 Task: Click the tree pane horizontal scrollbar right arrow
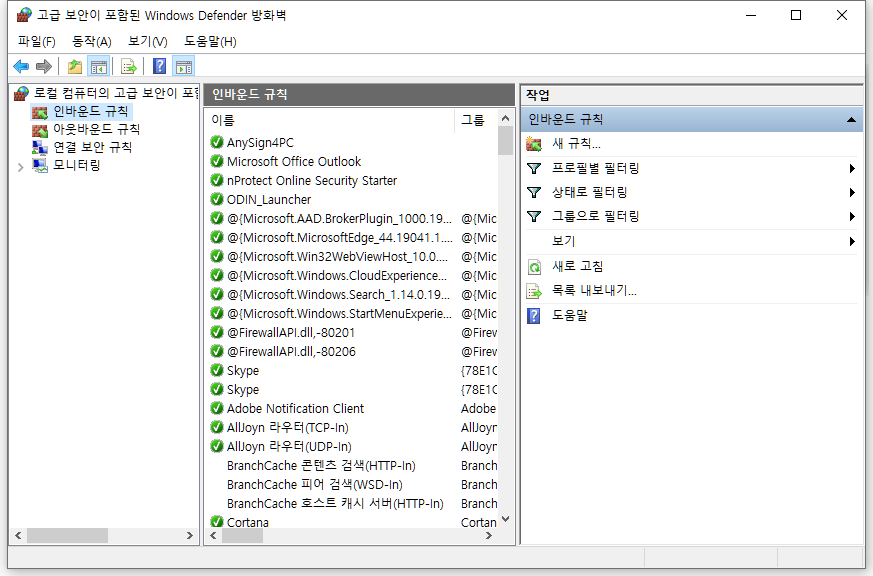[x=190, y=536]
